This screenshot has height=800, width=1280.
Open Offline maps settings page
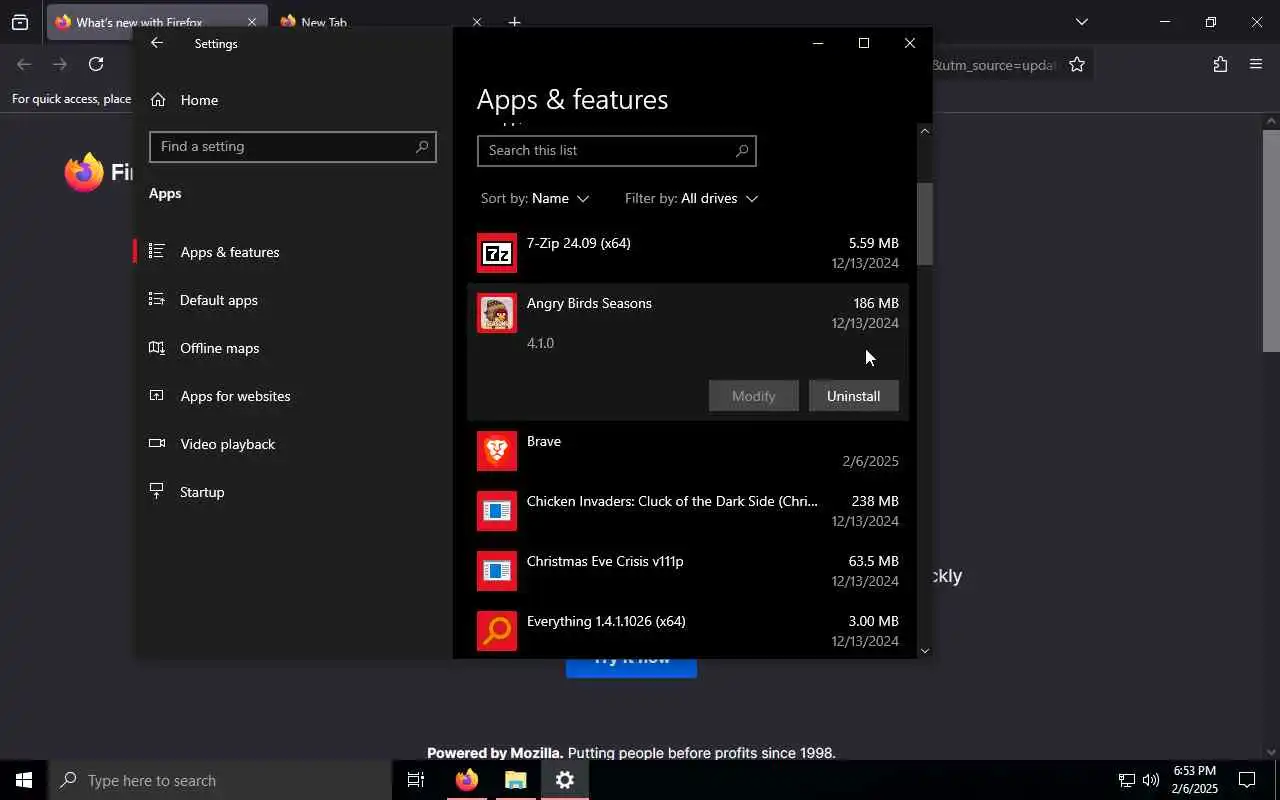click(x=293, y=348)
